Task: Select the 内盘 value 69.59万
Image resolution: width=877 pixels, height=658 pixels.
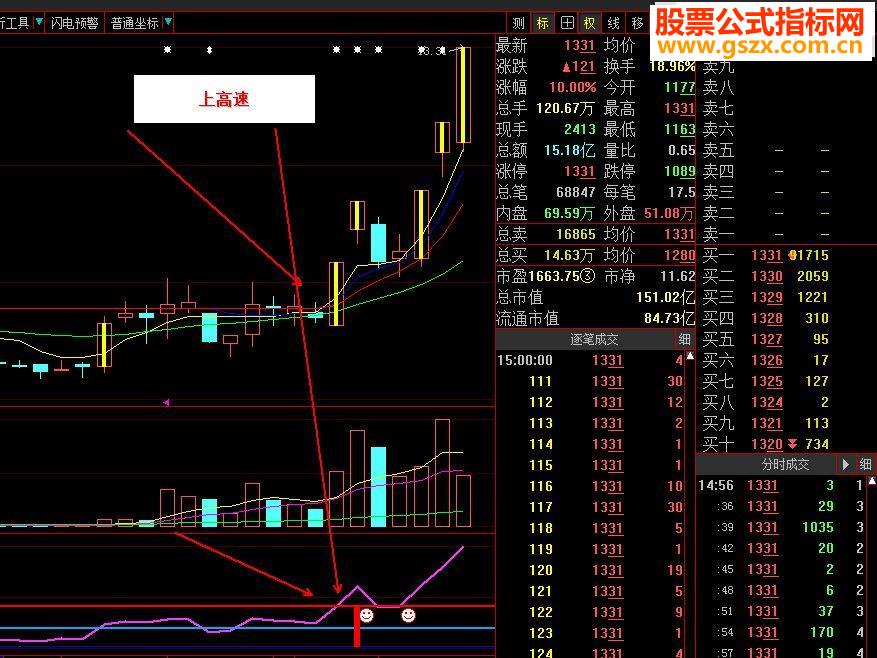Action: [569, 213]
